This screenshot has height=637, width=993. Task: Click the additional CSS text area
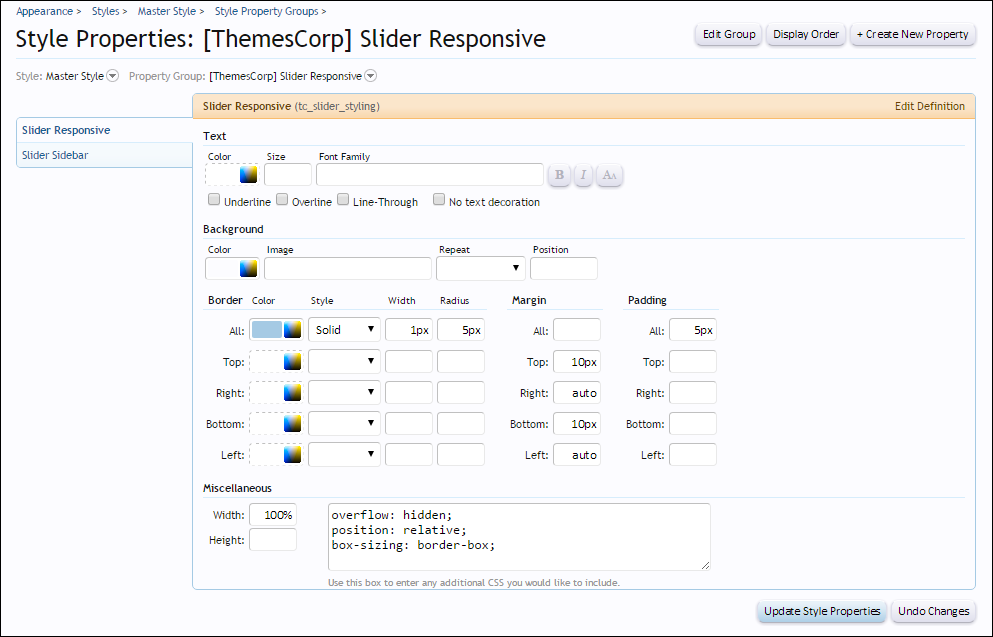pos(519,537)
